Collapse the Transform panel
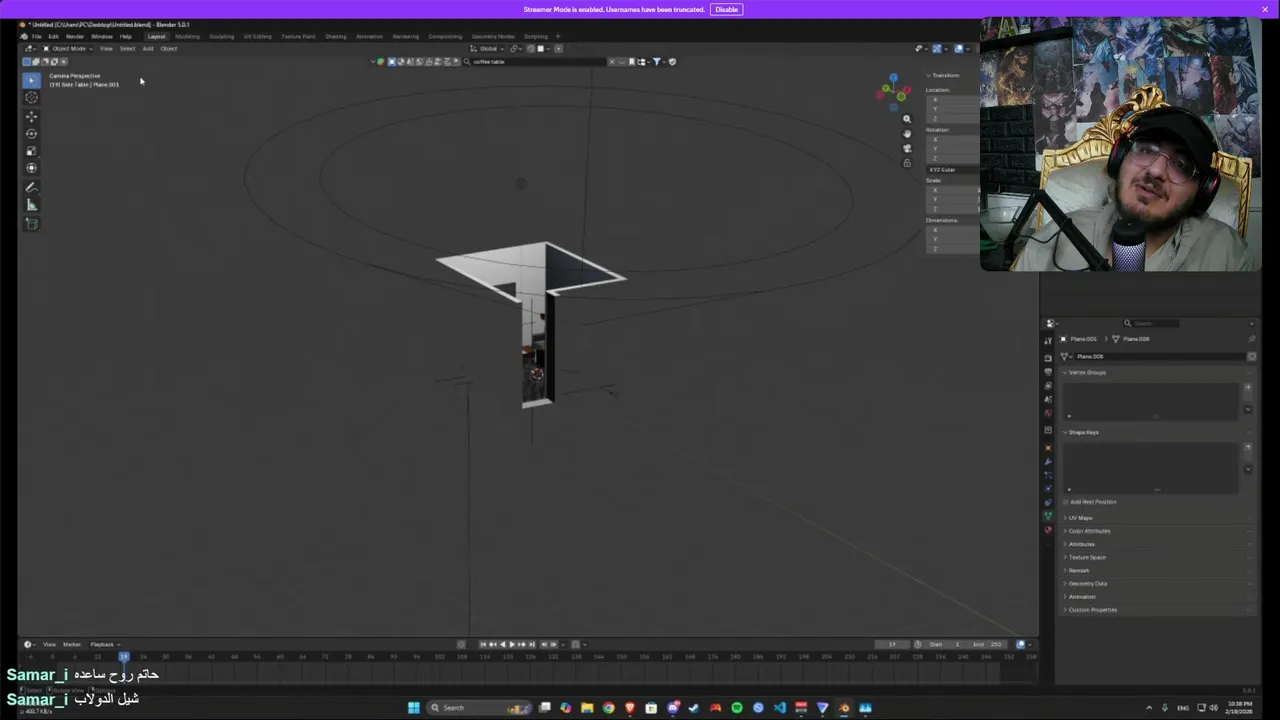The width and height of the screenshot is (1280, 720). tap(946, 75)
